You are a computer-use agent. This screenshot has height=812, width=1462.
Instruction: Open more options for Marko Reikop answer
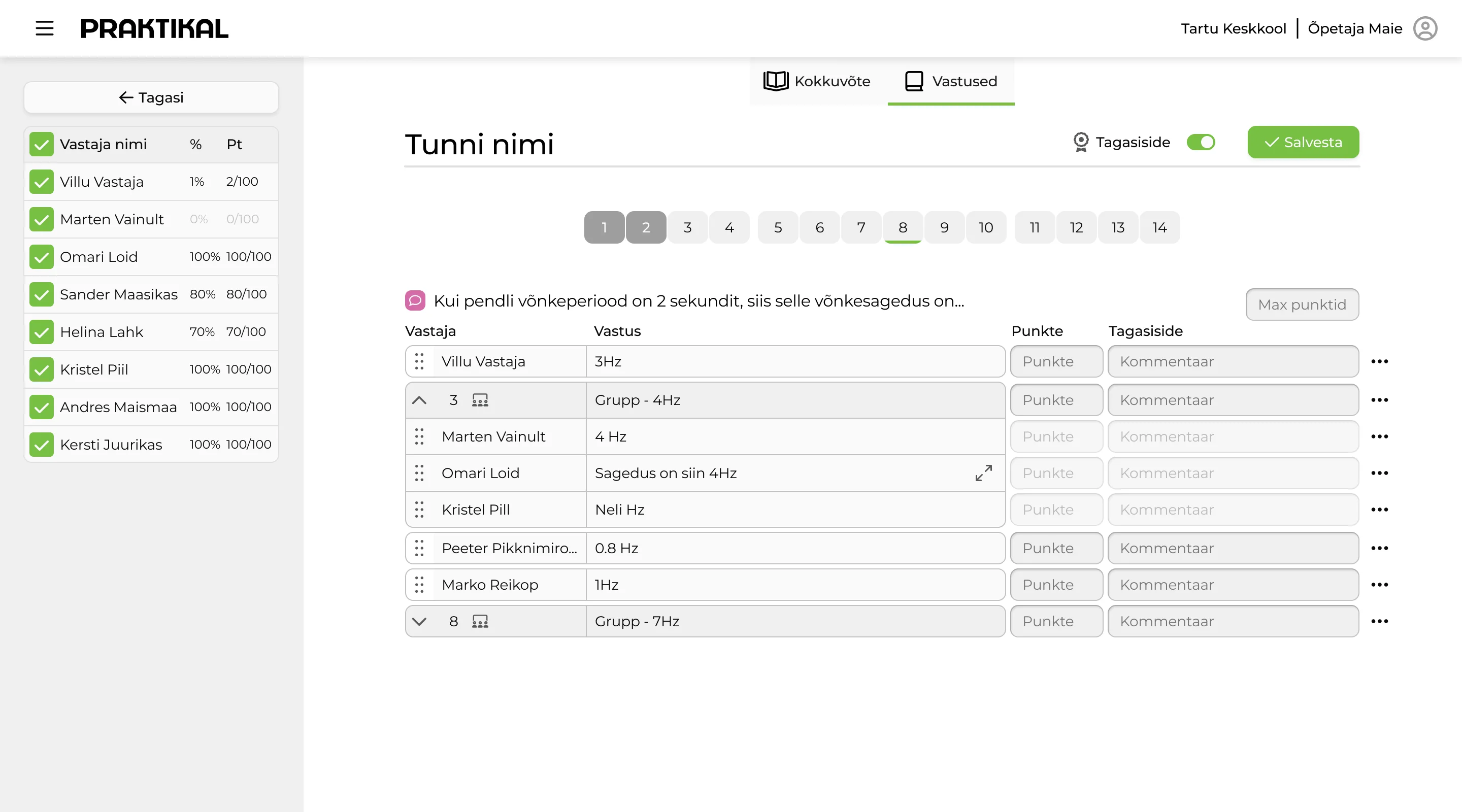point(1379,585)
